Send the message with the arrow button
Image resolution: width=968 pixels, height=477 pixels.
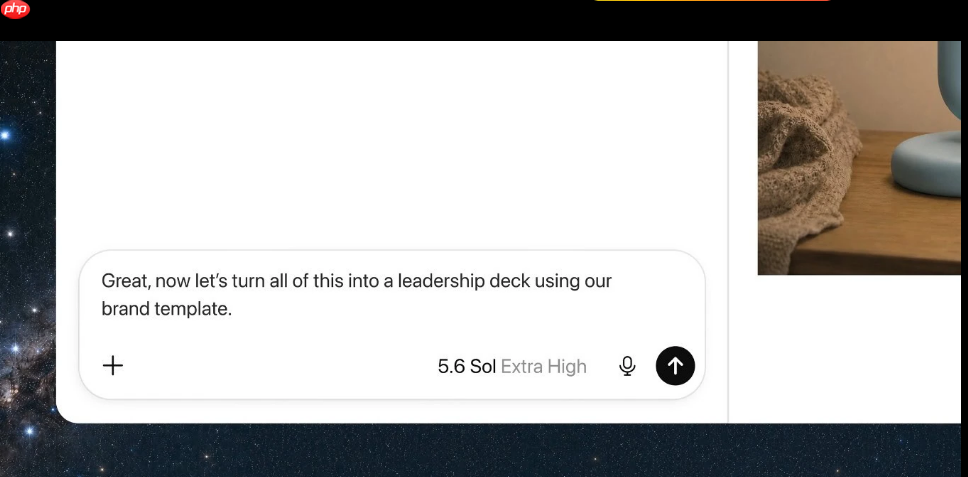pyautogui.click(x=675, y=366)
